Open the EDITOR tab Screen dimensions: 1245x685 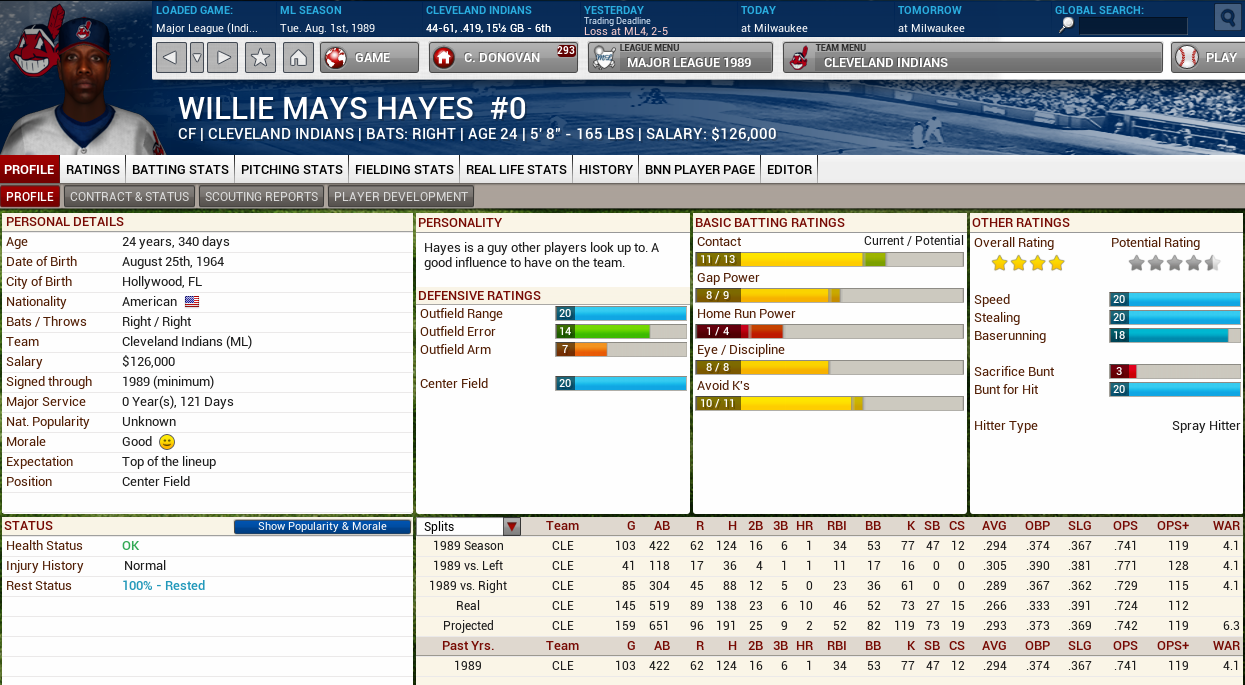790,169
